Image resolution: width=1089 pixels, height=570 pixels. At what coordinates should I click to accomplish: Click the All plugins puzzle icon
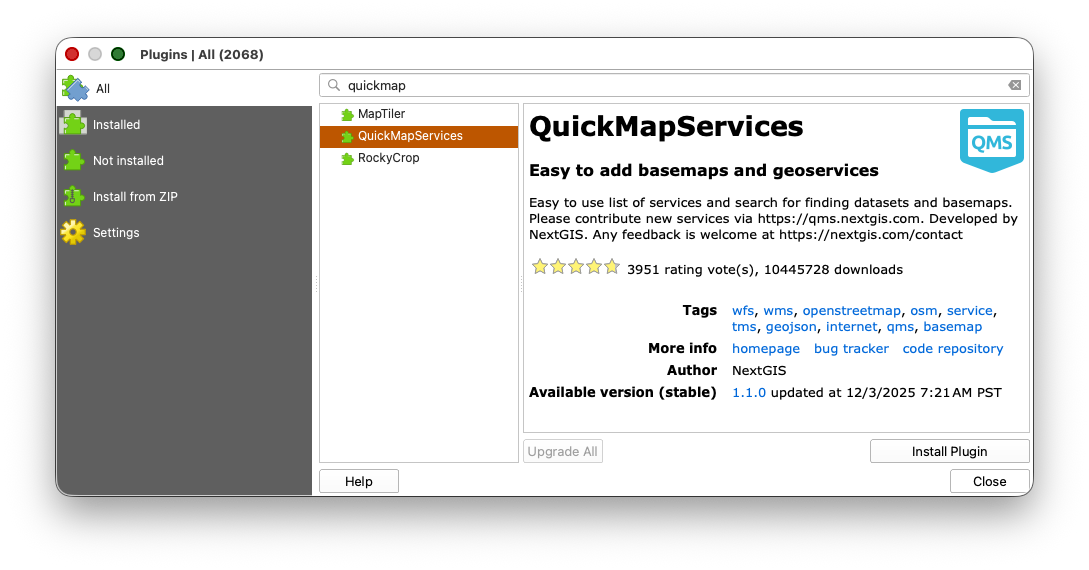click(74, 89)
